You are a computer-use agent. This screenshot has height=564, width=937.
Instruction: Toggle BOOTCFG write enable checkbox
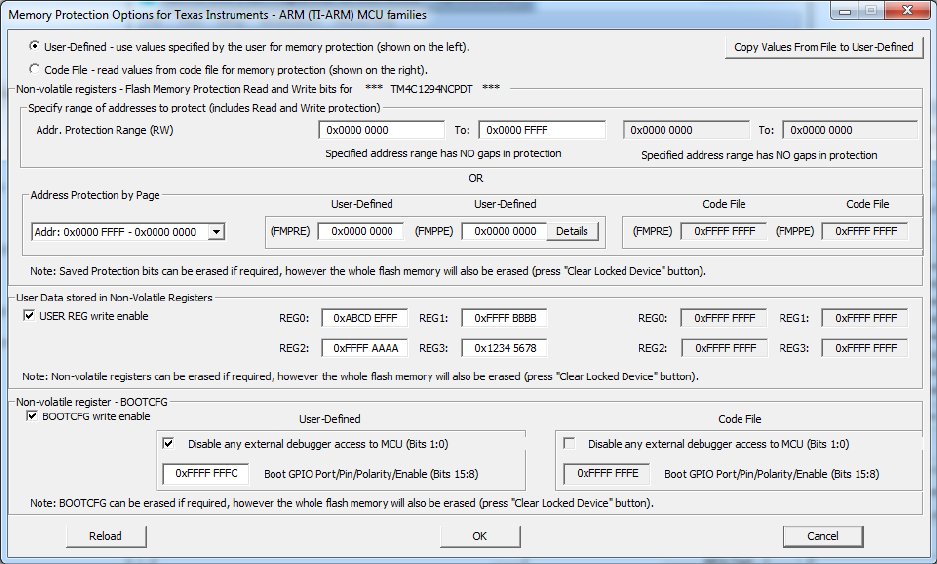point(32,416)
